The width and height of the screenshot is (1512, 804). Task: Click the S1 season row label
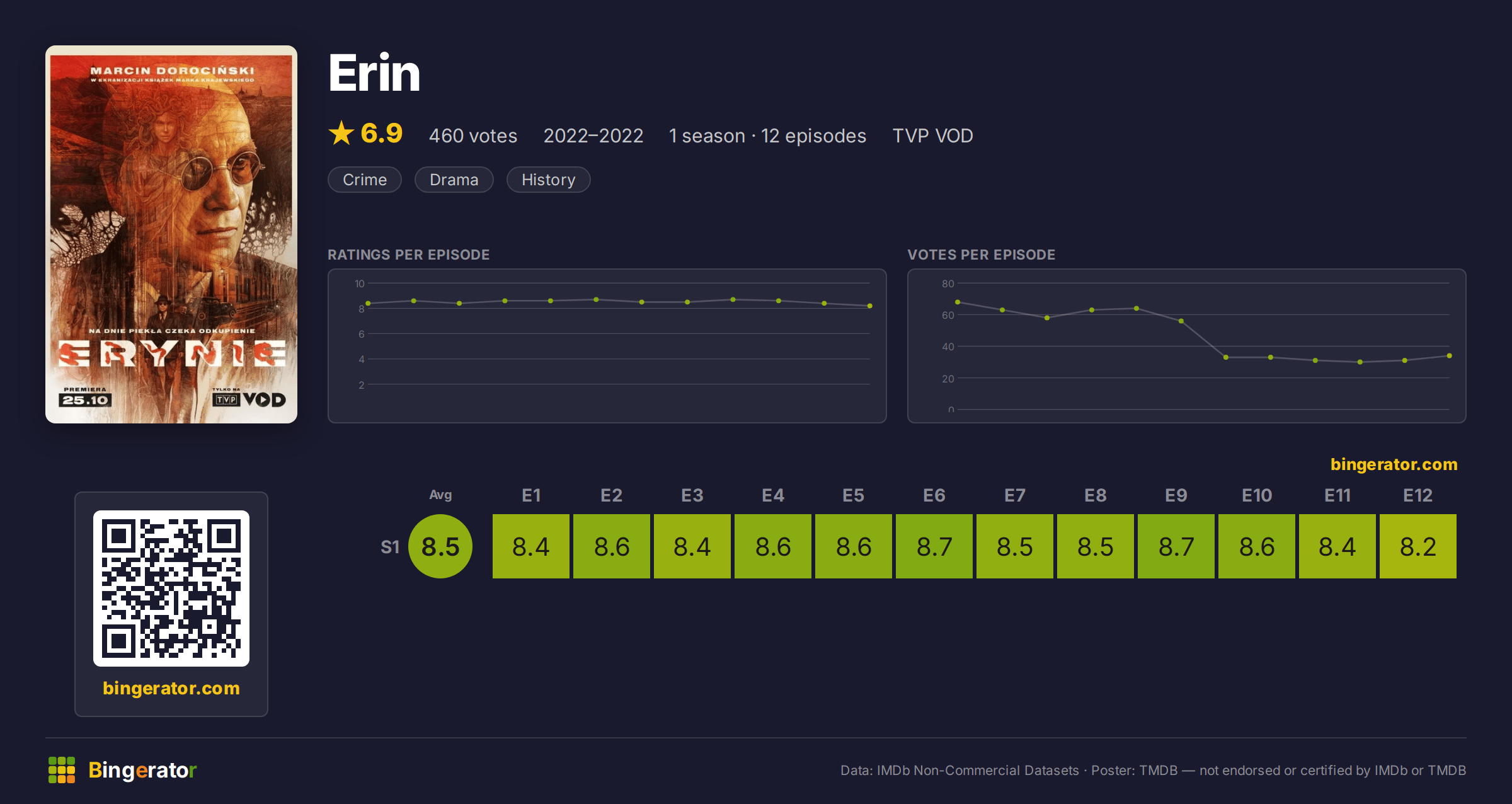390,547
